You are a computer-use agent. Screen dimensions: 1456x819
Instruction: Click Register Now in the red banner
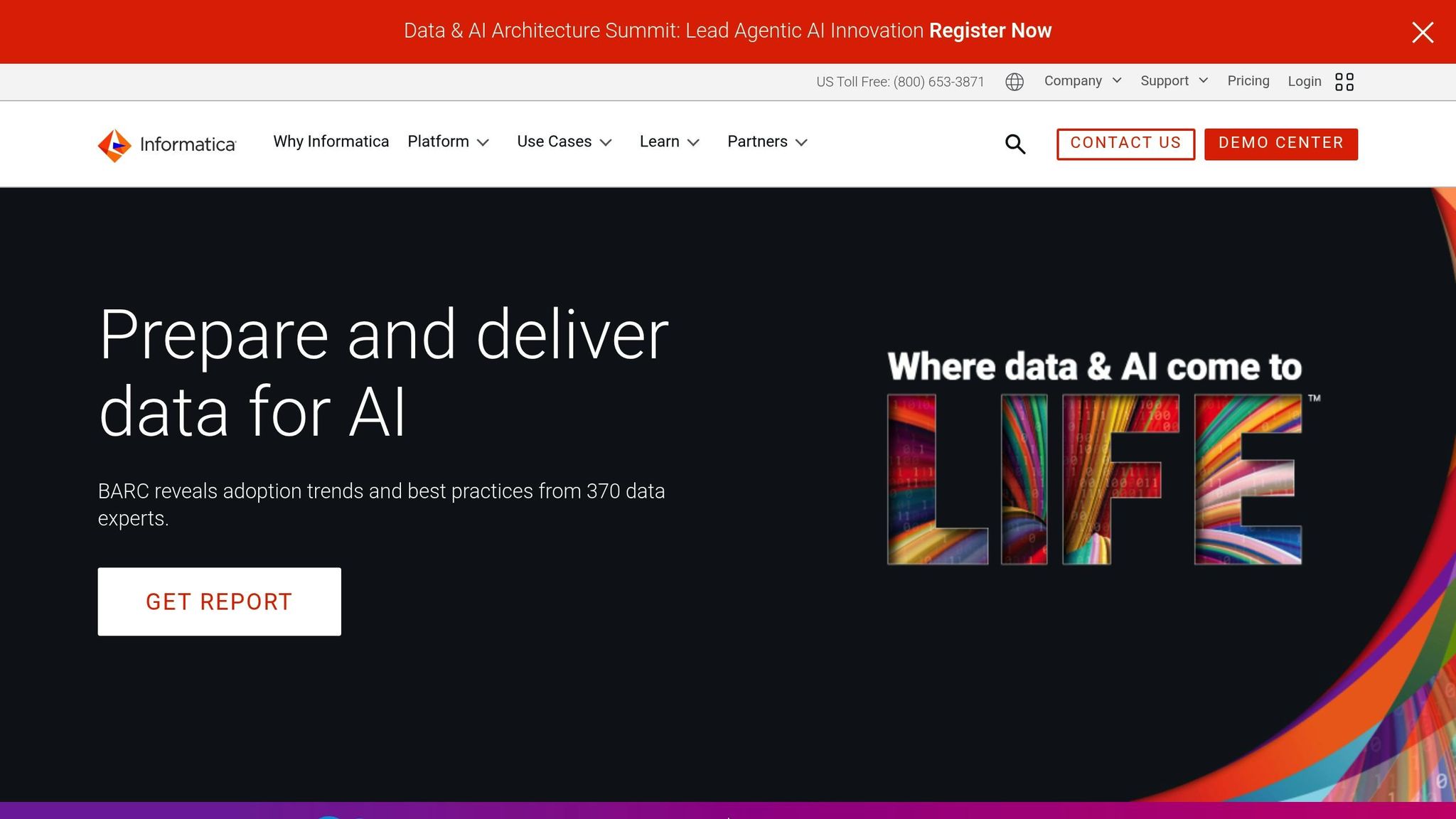click(x=990, y=31)
